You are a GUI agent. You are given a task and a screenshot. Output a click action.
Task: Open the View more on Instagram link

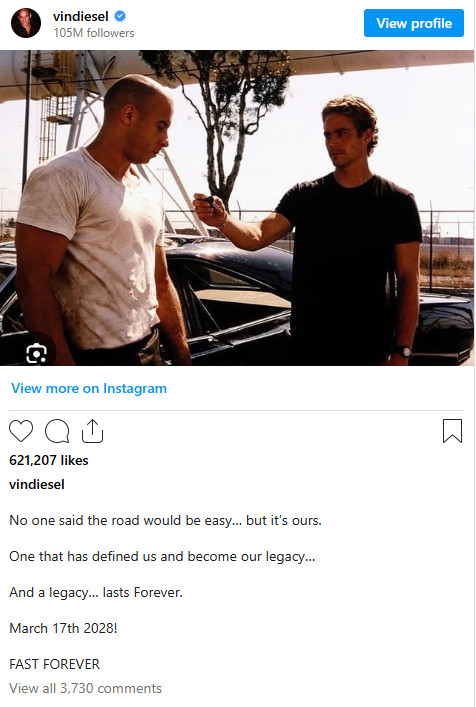(89, 388)
